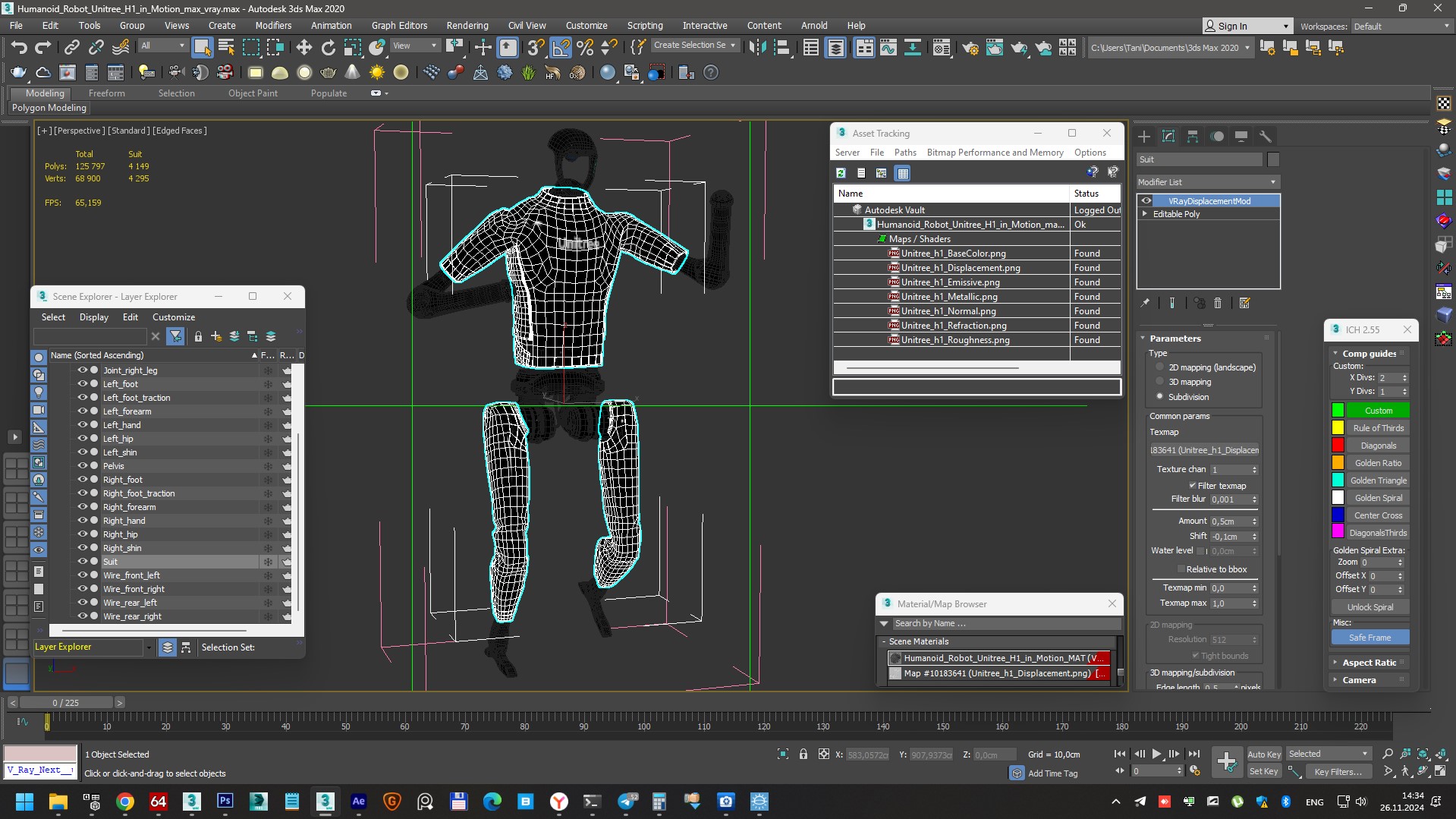This screenshot has height=819, width=1456.
Task: Click Rule of Thirds button
Action: [x=1378, y=428]
